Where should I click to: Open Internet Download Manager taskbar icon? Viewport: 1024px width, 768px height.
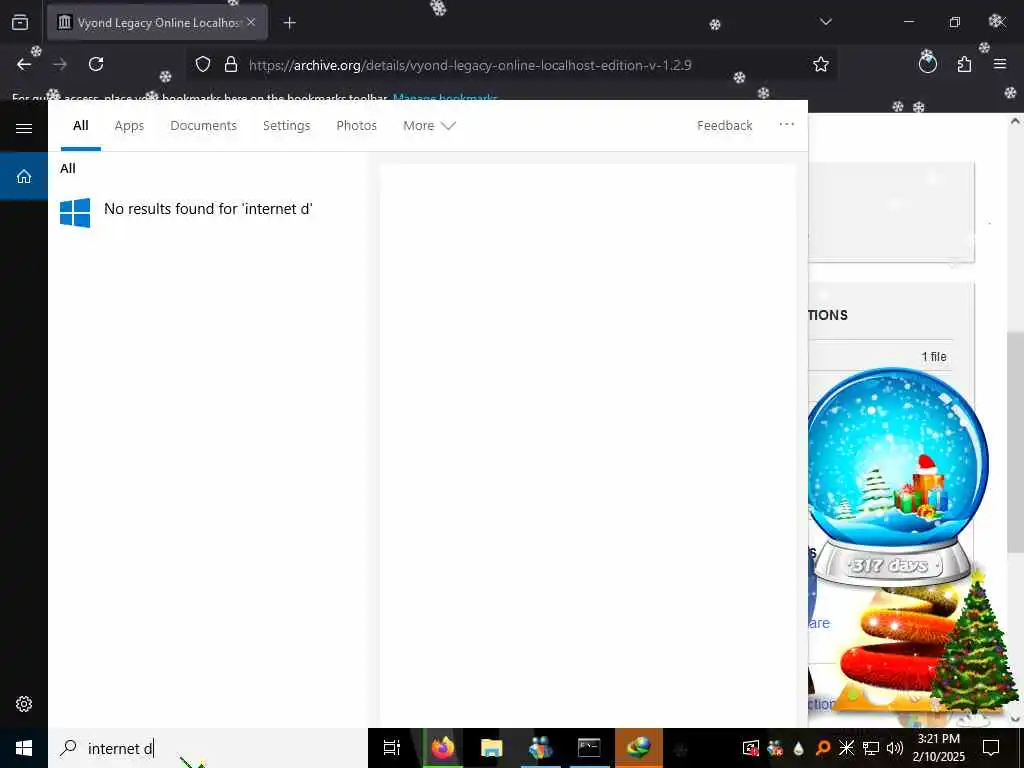(639, 748)
